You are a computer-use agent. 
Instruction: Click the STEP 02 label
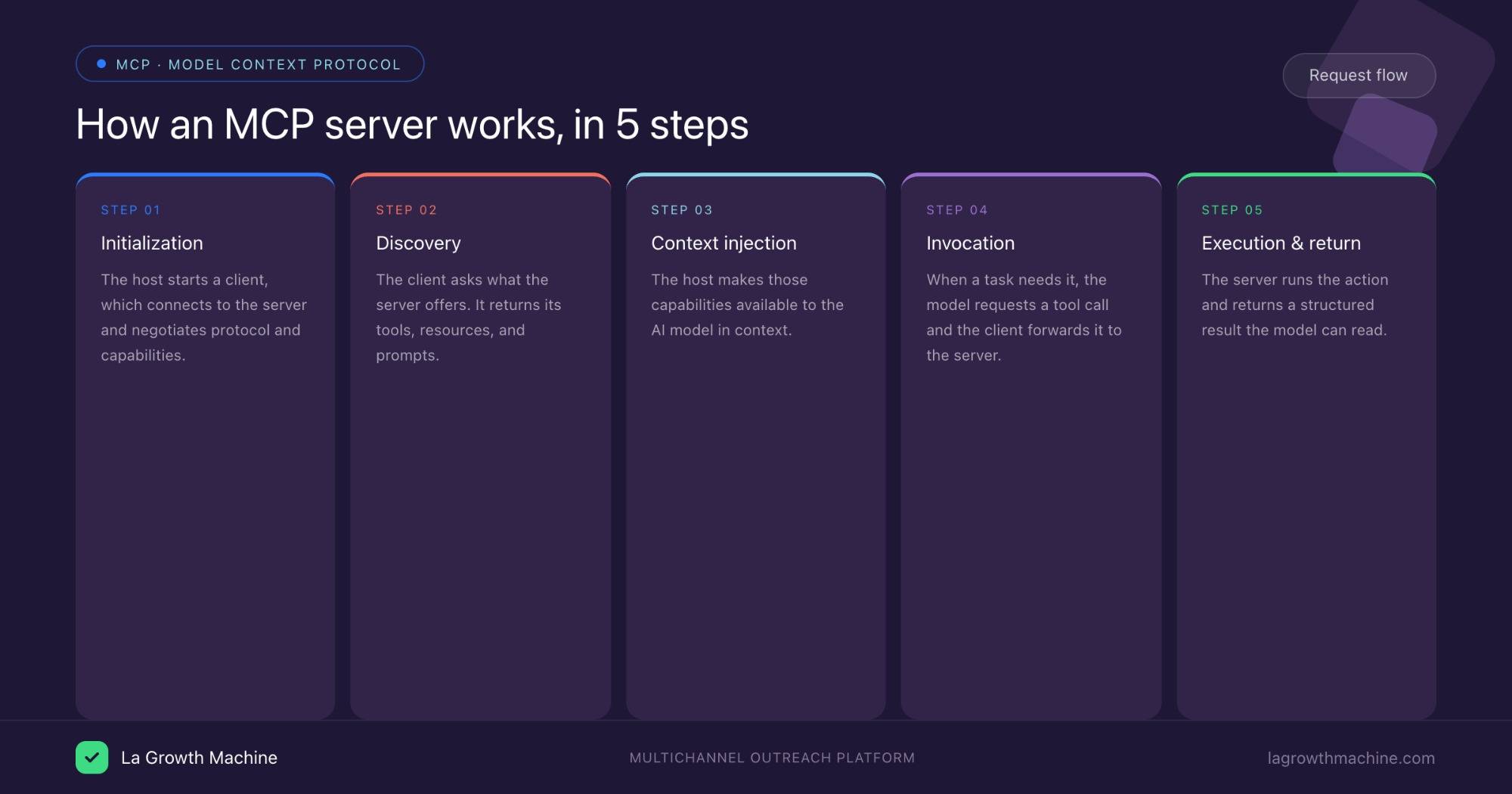[406, 210]
